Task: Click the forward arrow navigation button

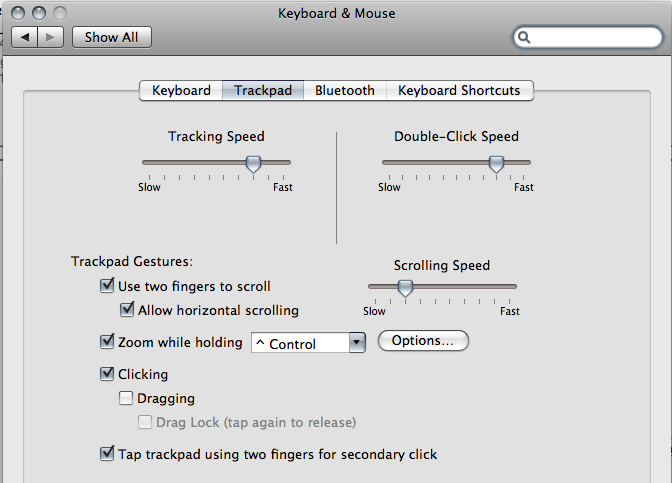Action: [x=51, y=37]
